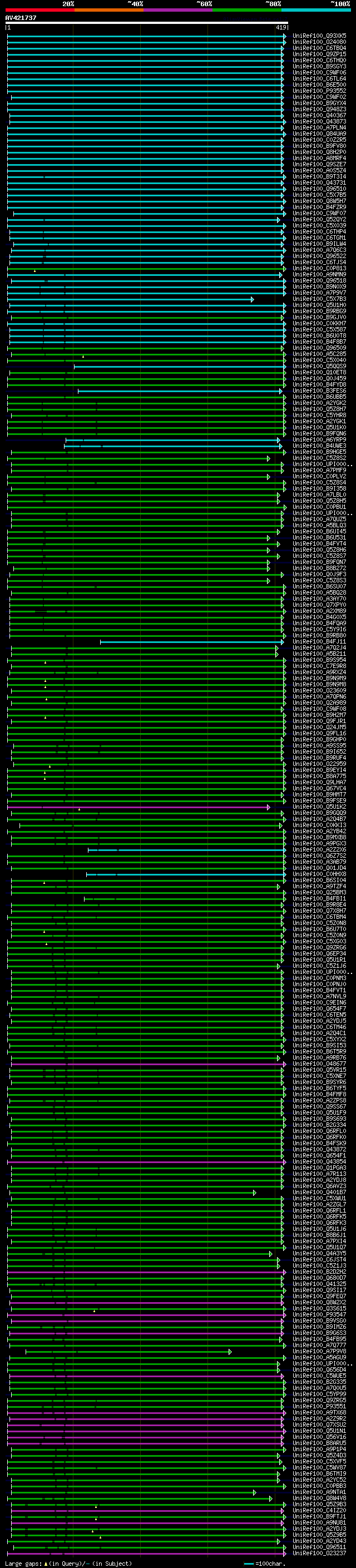This screenshot has width=356, height=1568.
Task: Select UniRef100_B9GYX4 label
Action: click(x=319, y=103)
